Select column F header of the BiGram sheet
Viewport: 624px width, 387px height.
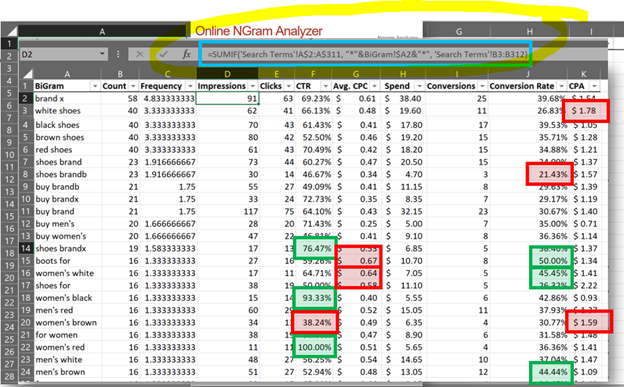[x=313, y=74]
